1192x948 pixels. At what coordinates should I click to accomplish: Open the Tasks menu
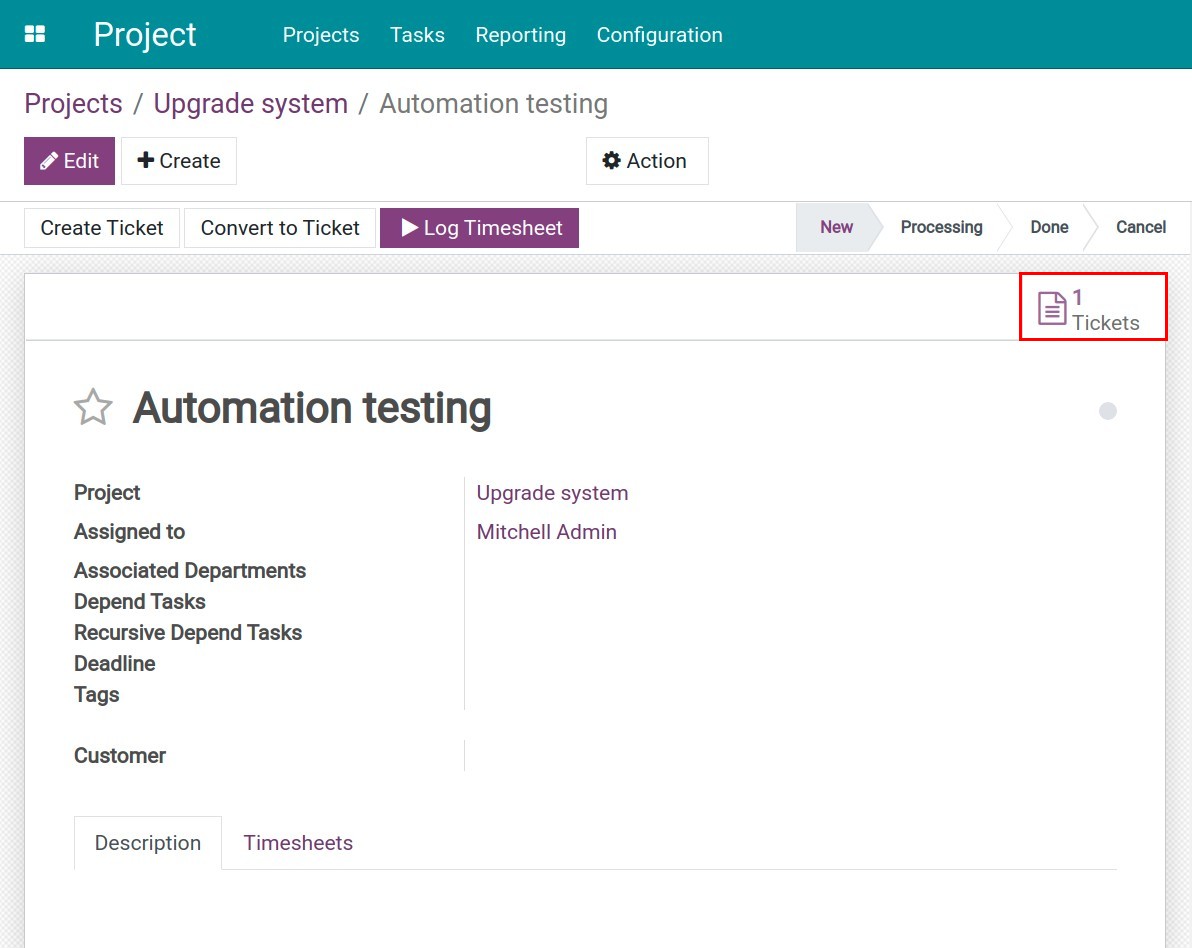pos(417,35)
